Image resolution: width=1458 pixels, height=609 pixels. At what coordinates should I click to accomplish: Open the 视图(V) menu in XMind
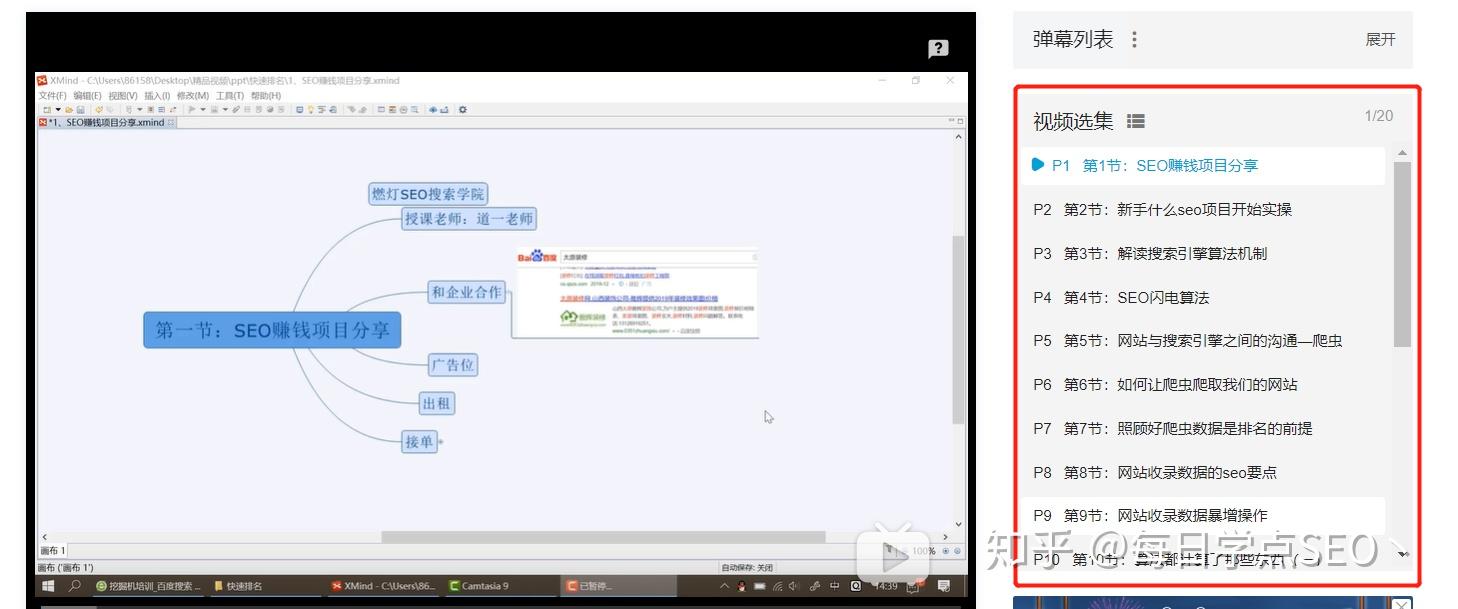point(123,96)
